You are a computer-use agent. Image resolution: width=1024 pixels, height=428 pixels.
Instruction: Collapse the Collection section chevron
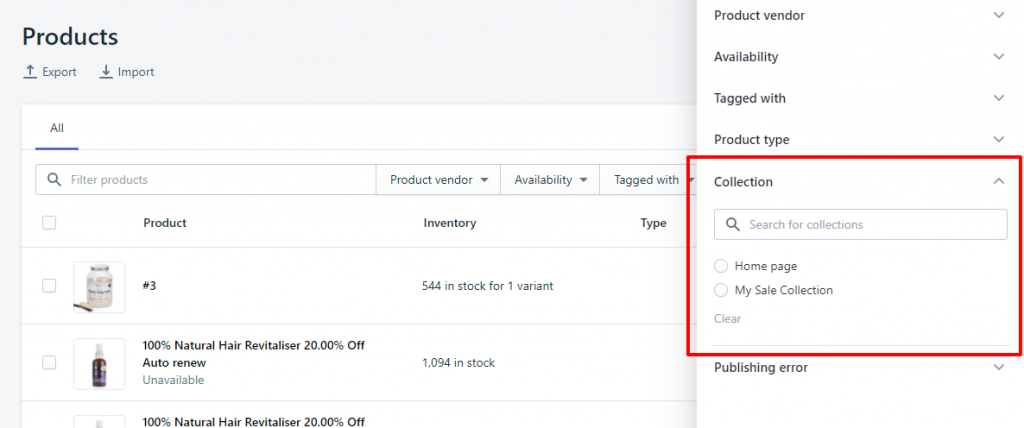(999, 182)
